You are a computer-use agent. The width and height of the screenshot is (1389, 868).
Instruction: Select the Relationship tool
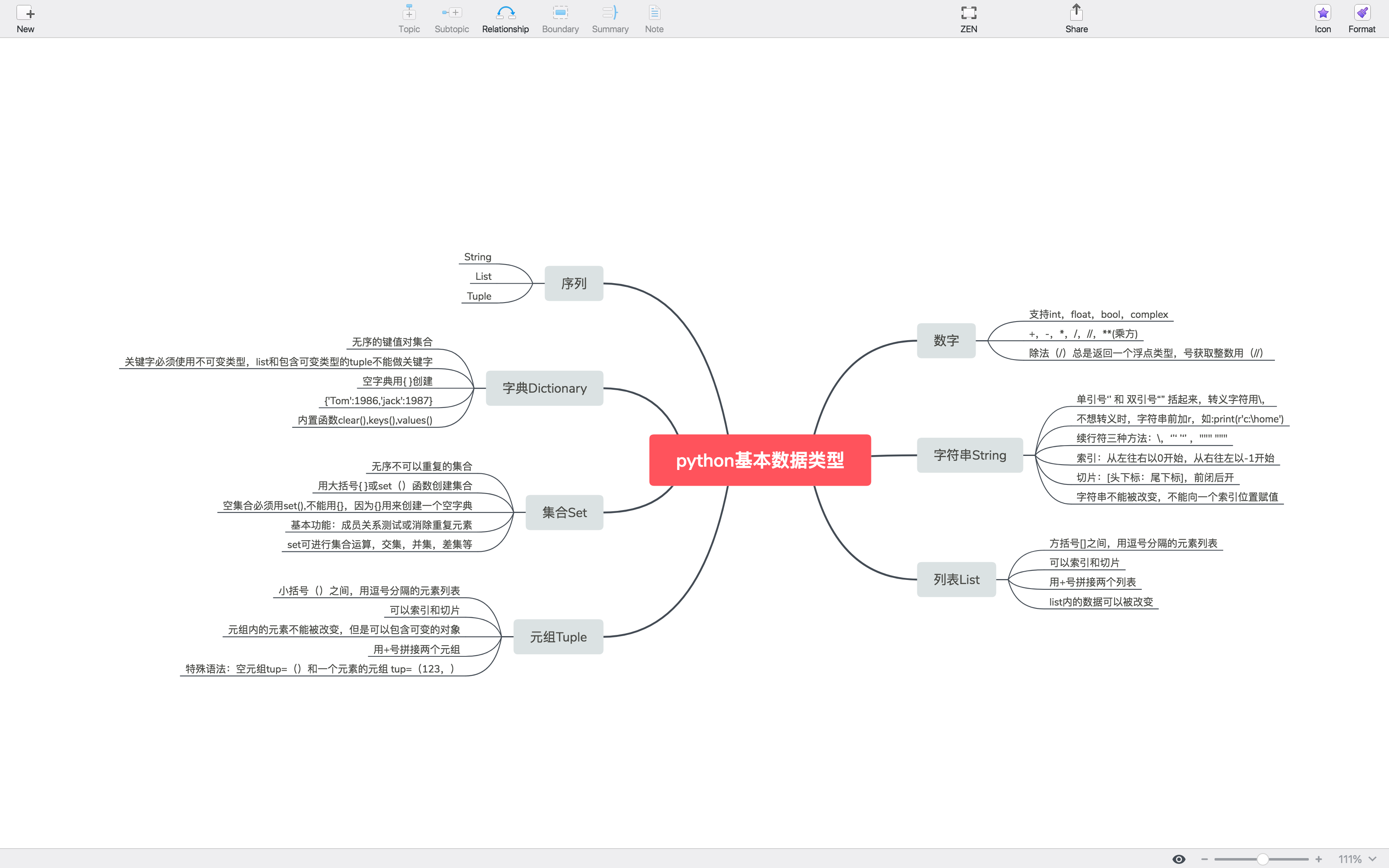(505, 13)
